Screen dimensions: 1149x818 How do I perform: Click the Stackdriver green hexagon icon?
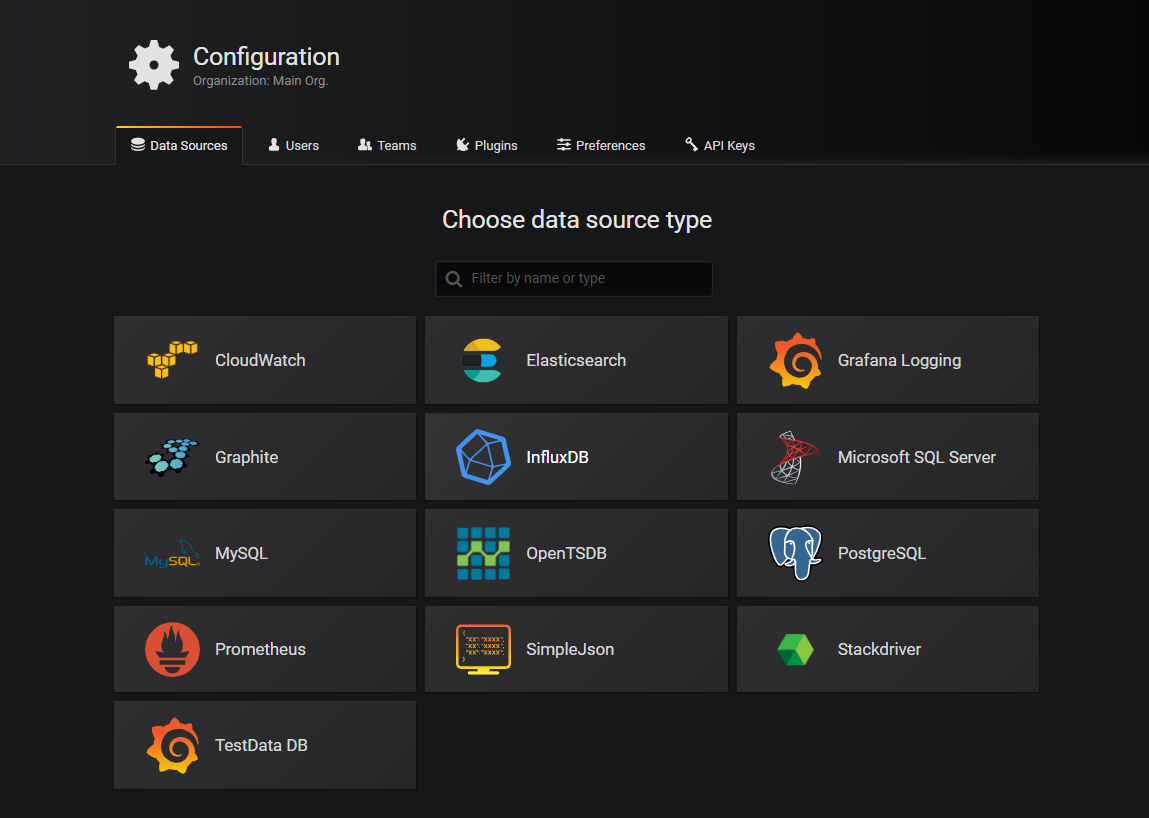coord(795,649)
